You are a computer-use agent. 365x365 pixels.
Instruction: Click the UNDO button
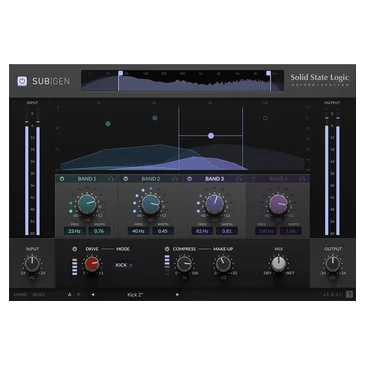point(20,295)
